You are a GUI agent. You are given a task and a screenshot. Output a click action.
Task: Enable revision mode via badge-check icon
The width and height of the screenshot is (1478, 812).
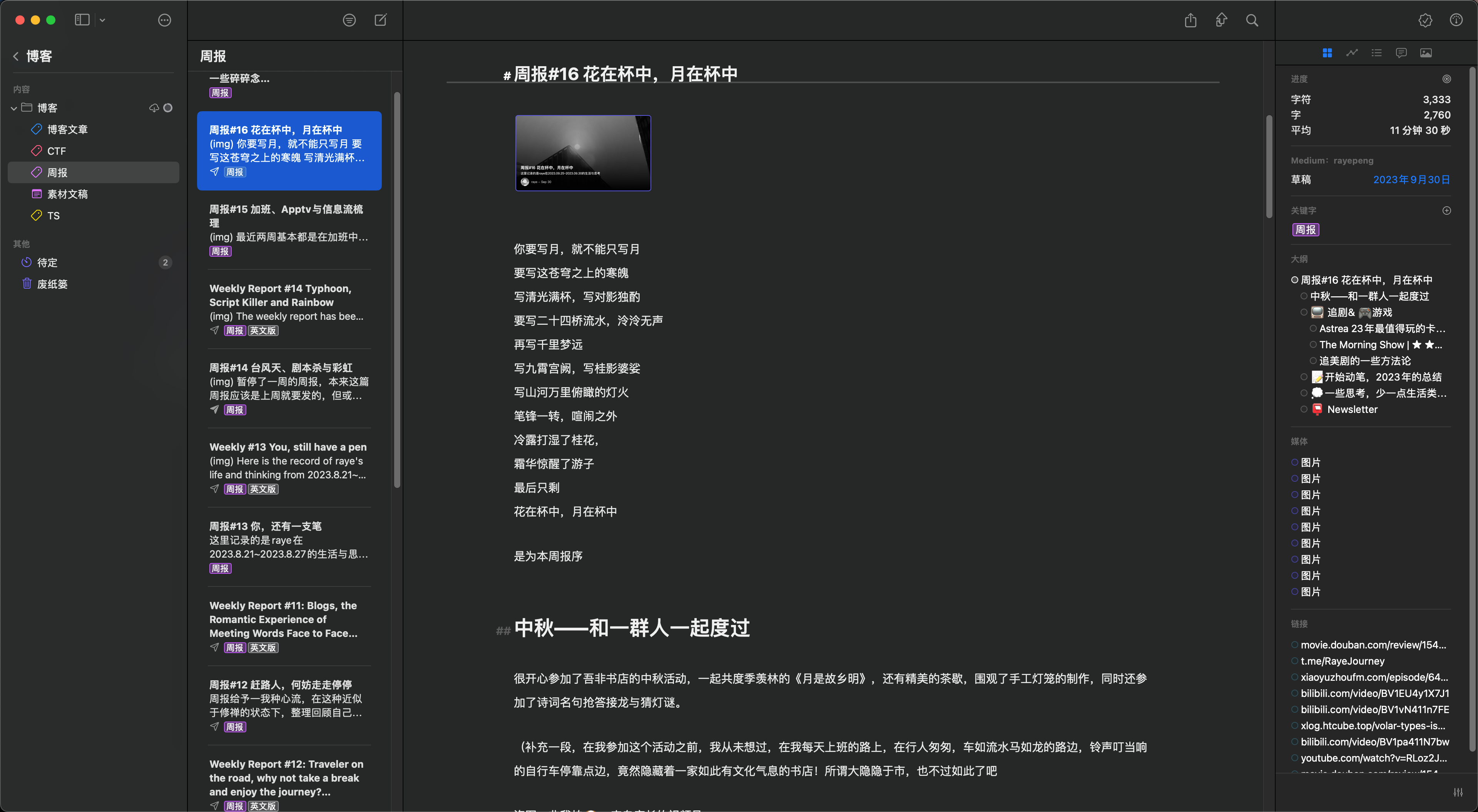[x=1425, y=20]
